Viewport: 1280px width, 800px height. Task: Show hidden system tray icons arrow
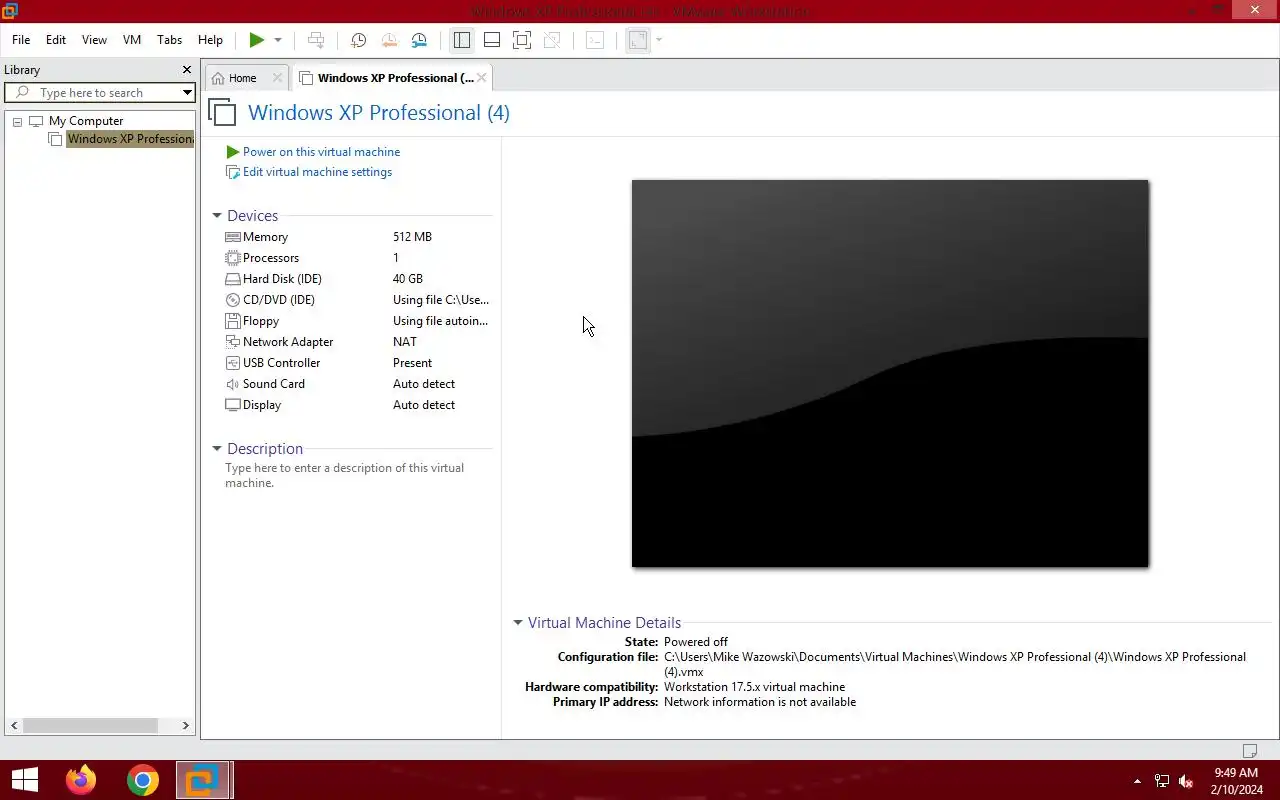click(1137, 781)
